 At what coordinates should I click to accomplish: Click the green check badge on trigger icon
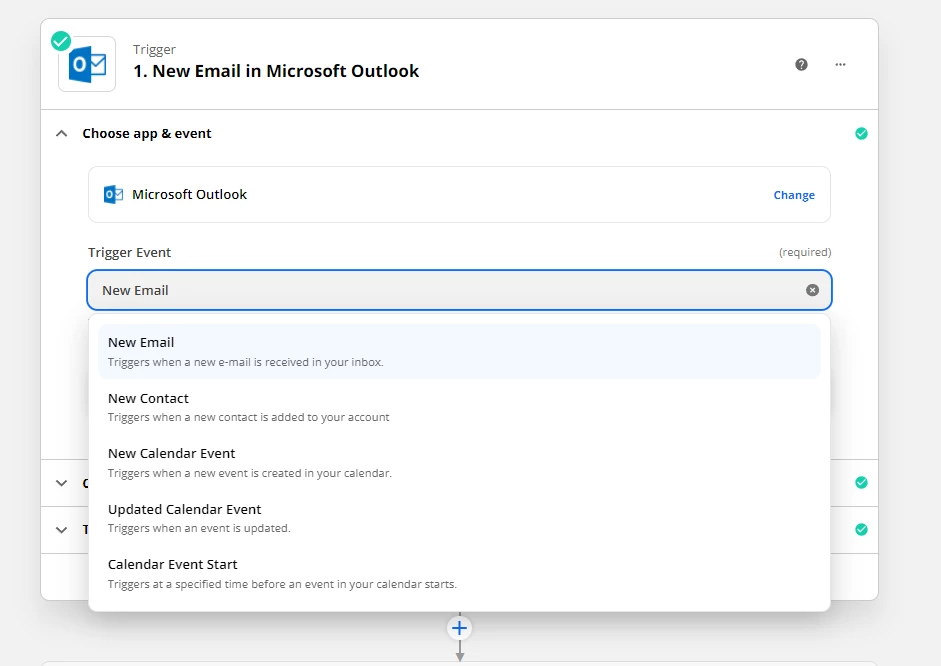pos(61,41)
